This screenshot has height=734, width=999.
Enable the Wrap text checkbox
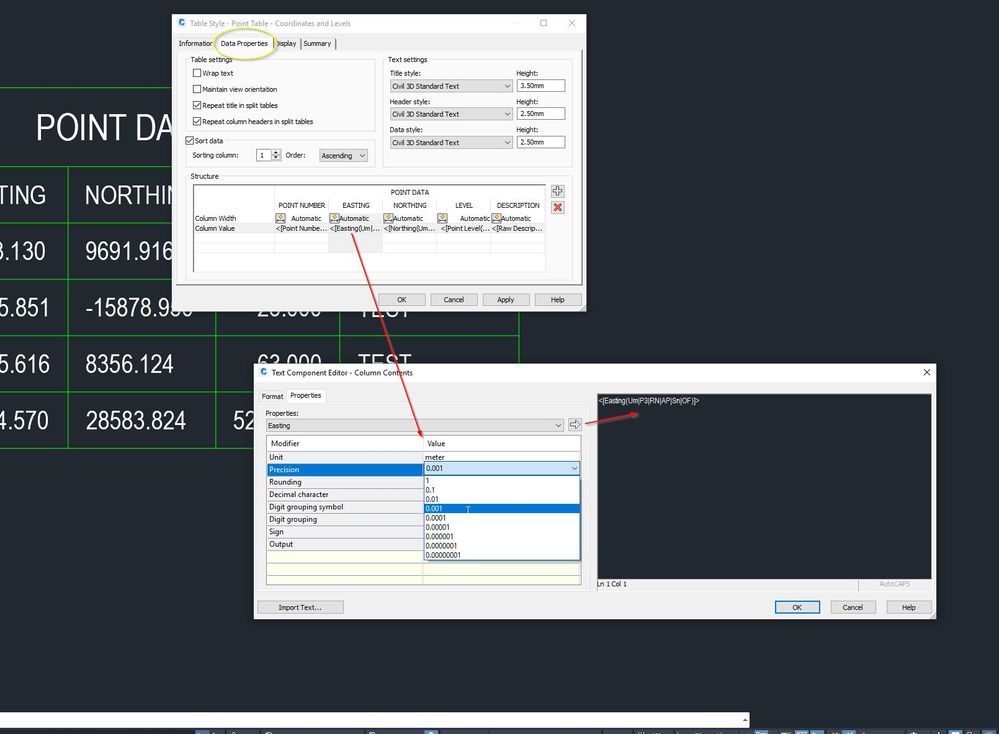197,73
